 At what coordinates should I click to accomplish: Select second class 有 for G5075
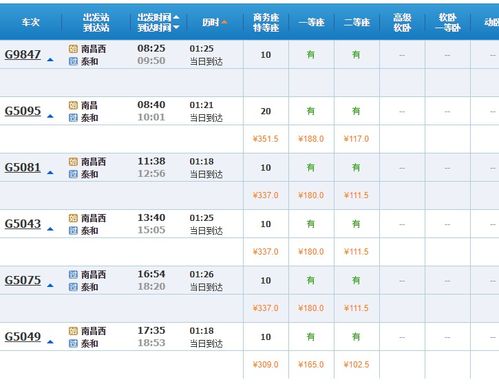click(356, 280)
